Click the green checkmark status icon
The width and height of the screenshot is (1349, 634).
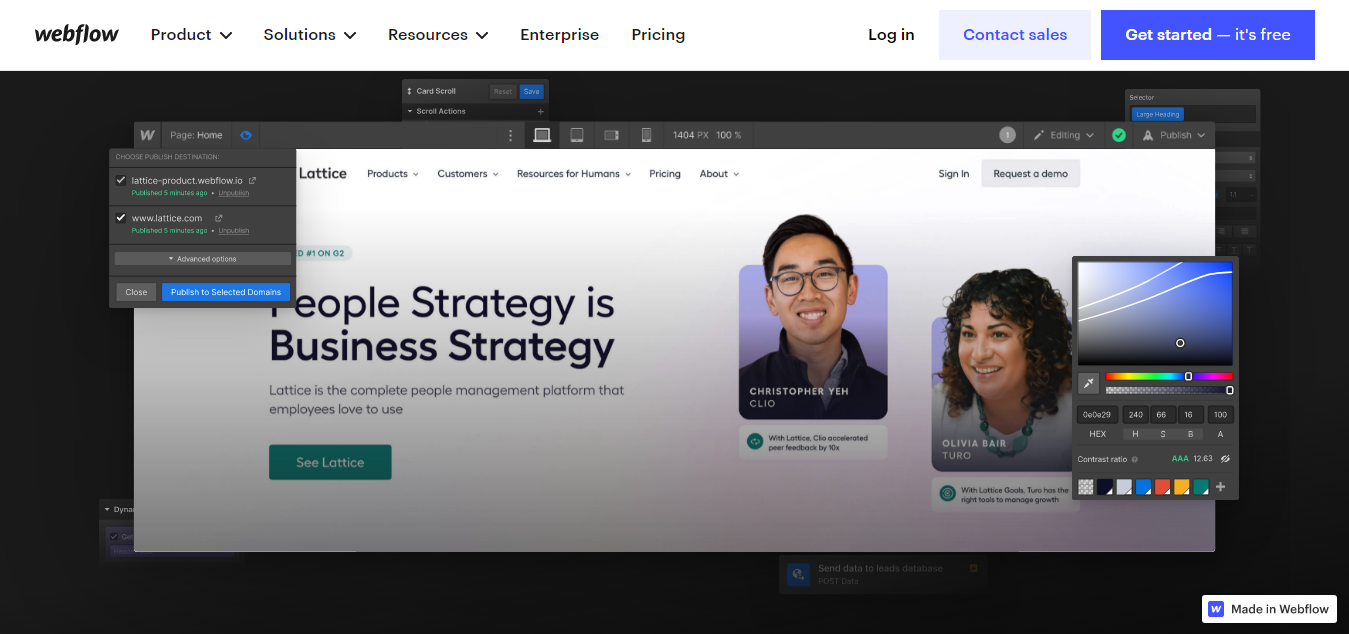tap(1119, 135)
